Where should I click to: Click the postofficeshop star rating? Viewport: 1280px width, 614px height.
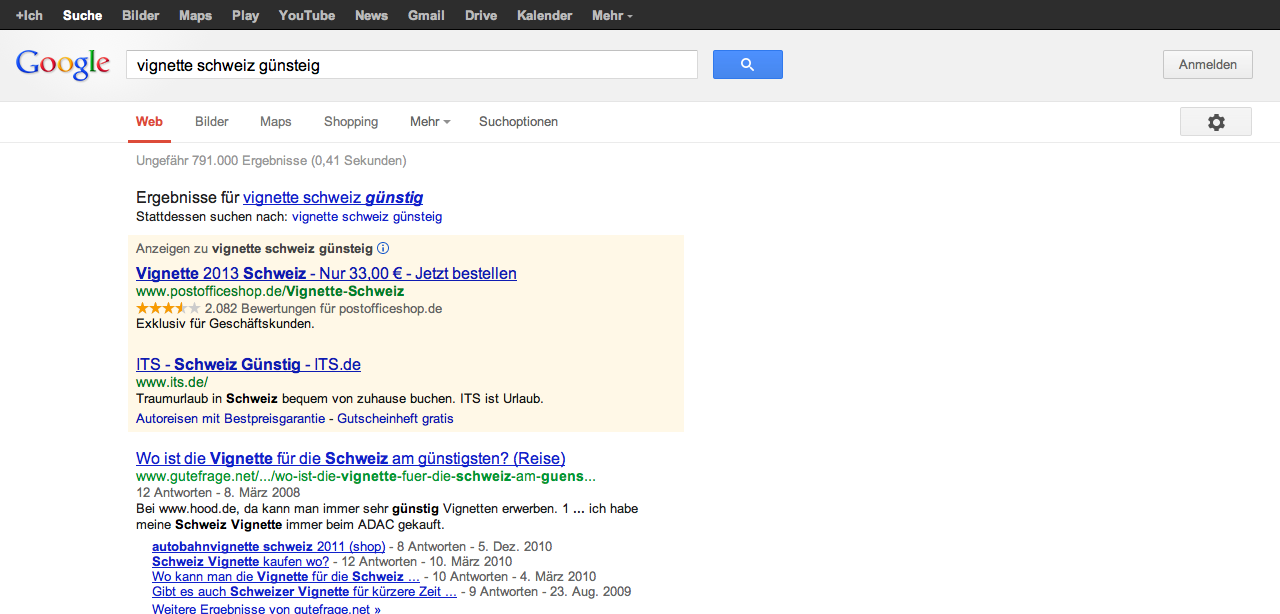tap(168, 309)
